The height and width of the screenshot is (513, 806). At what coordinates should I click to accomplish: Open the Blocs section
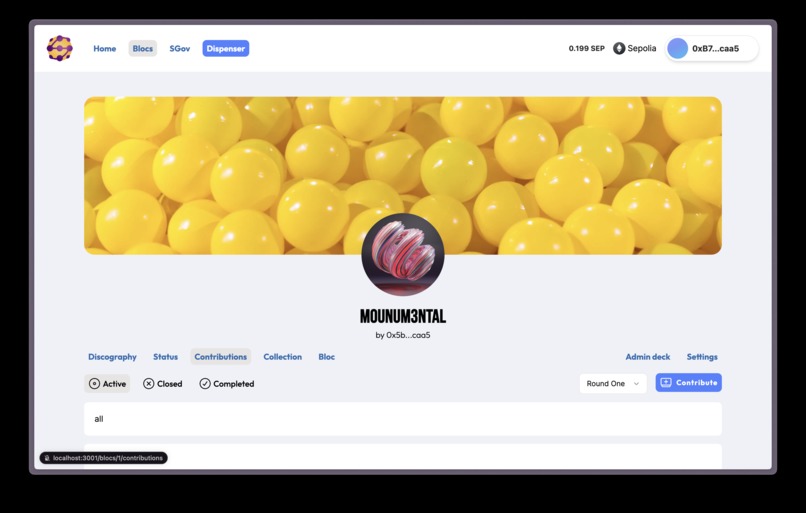[142, 48]
